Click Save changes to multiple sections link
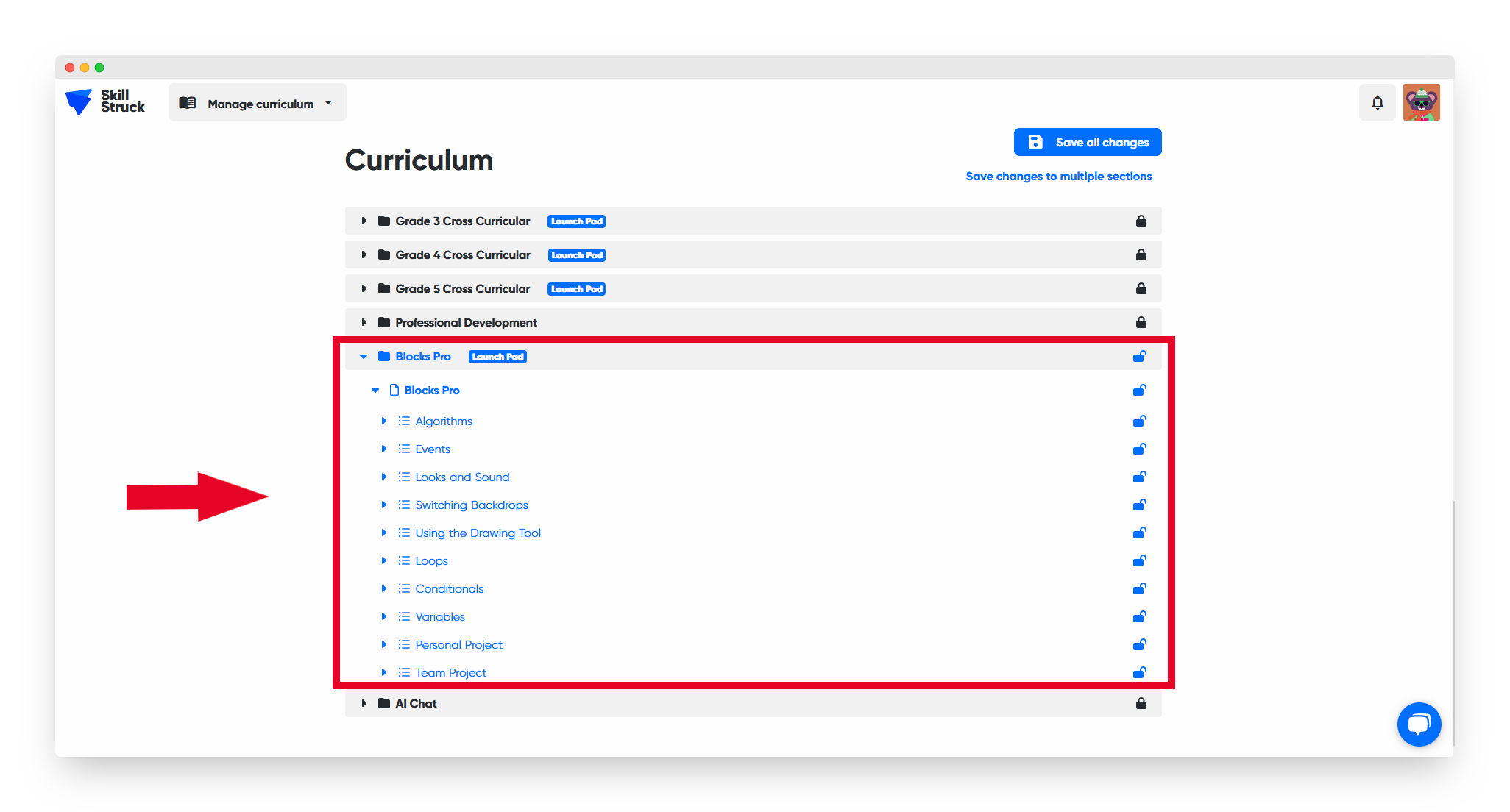The image size is (1510, 812). point(1058,177)
